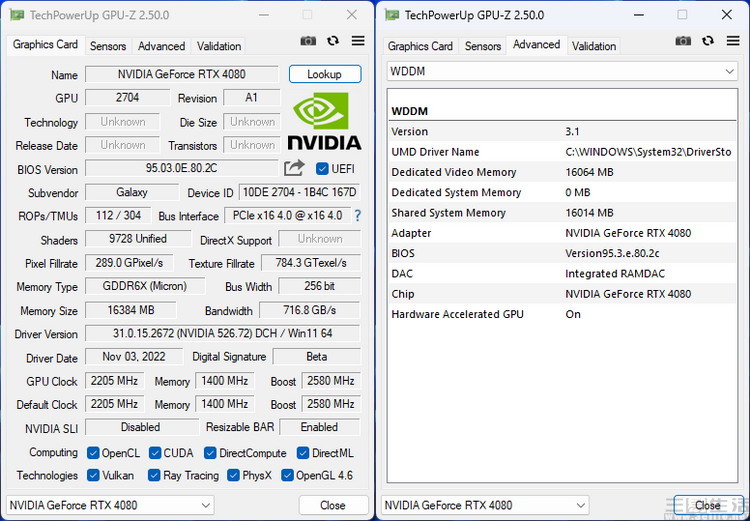
Task: Toggle the CUDA checkbox
Action: pos(154,453)
